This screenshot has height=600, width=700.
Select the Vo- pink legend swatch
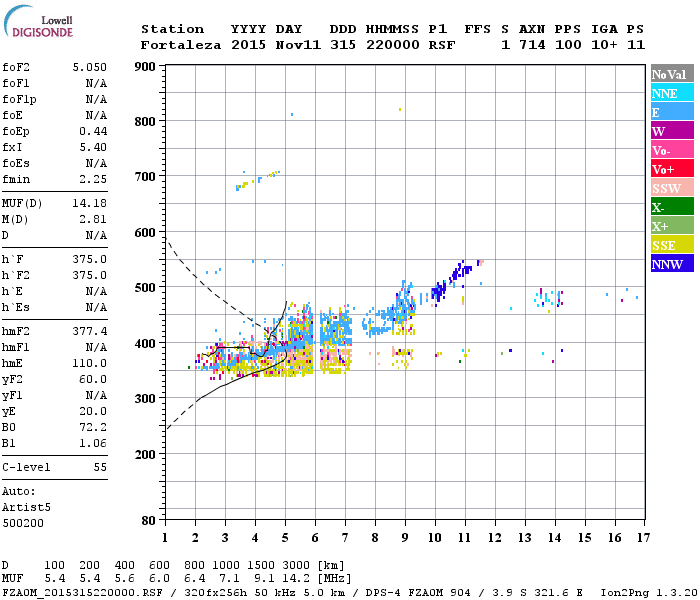coord(672,150)
